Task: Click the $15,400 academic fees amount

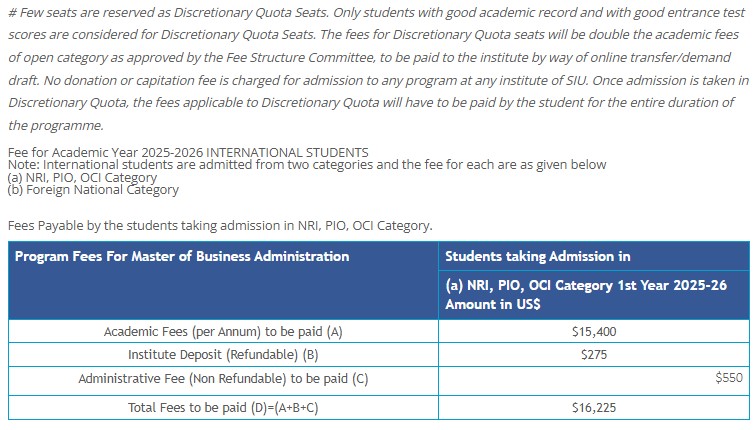Action: [593, 331]
